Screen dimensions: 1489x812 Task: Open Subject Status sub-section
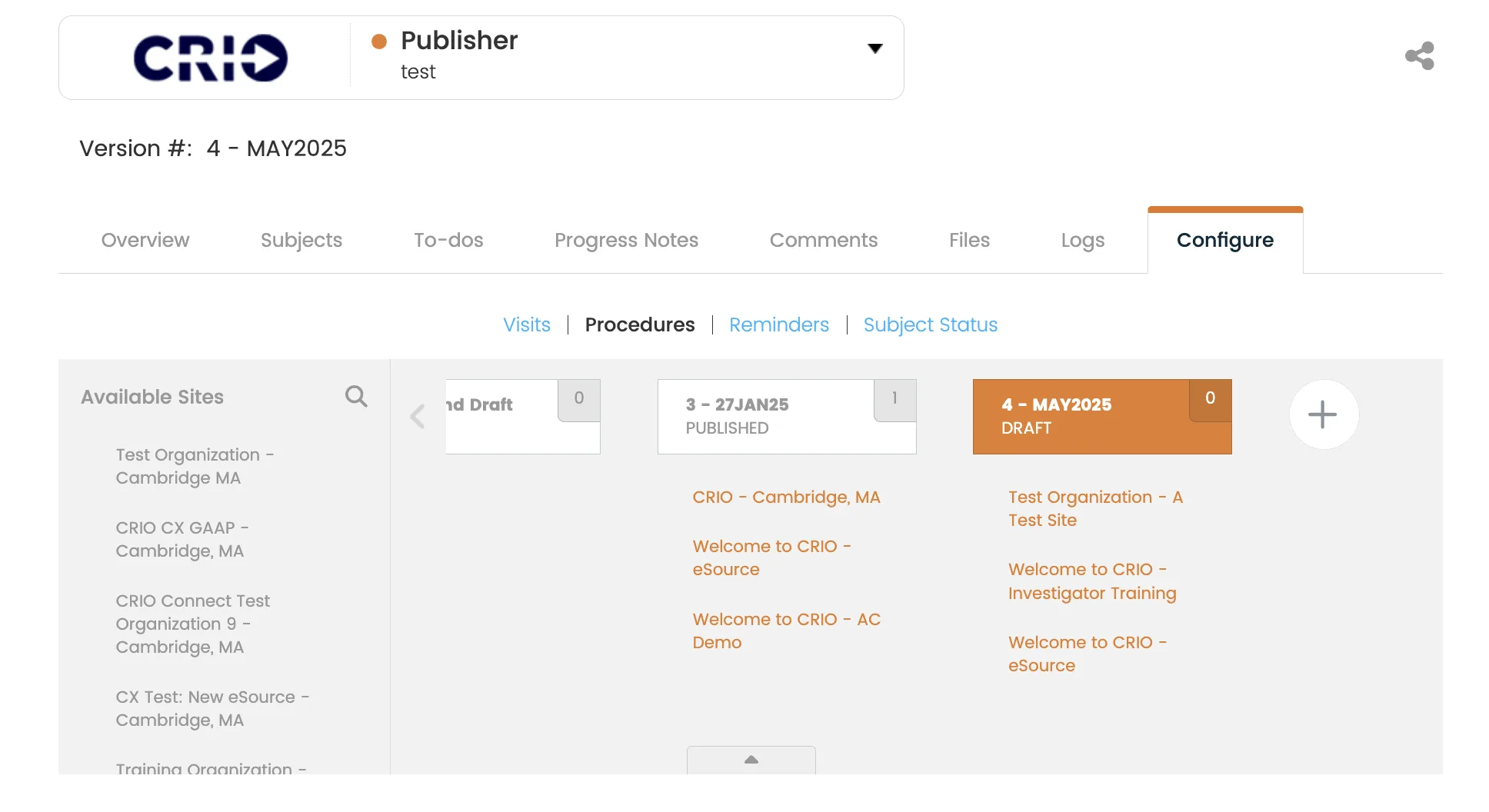click(931, 324)
